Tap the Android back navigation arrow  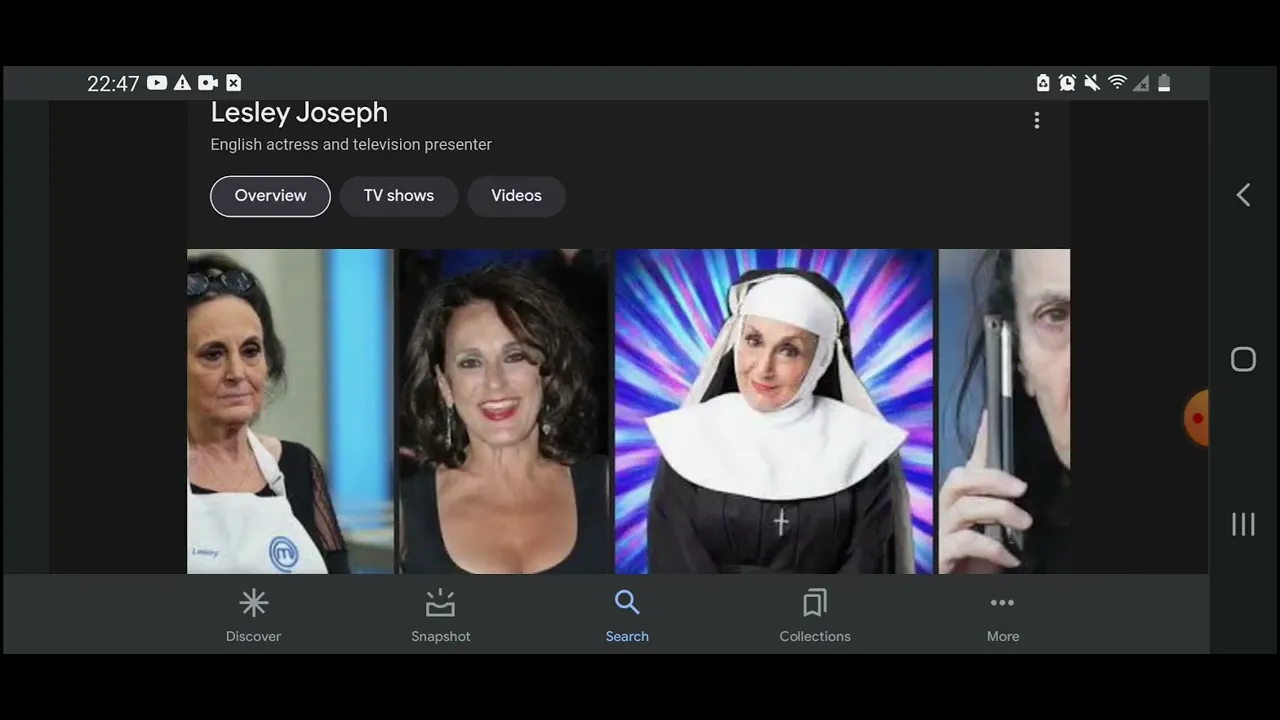(x=1243, y=195)
